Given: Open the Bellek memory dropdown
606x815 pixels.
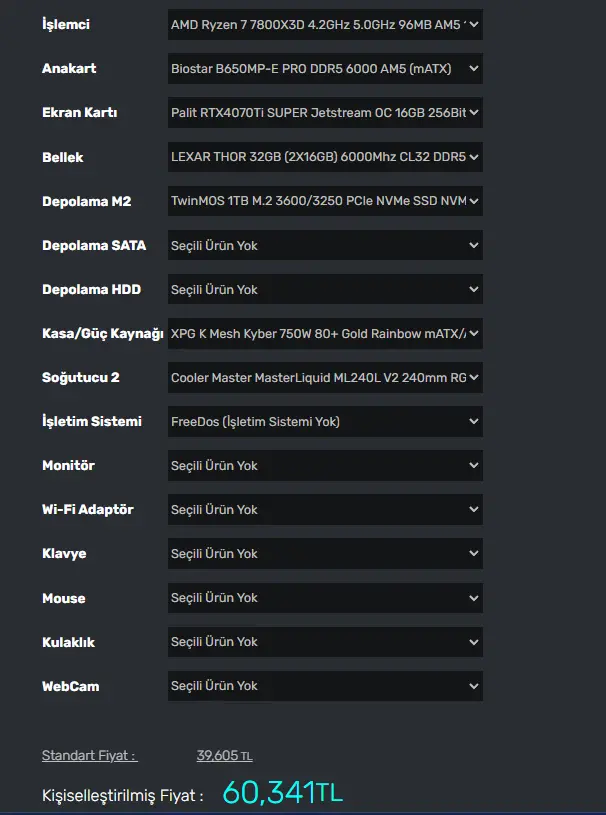Looking at the screenshot, I should (x=325, y=157).
